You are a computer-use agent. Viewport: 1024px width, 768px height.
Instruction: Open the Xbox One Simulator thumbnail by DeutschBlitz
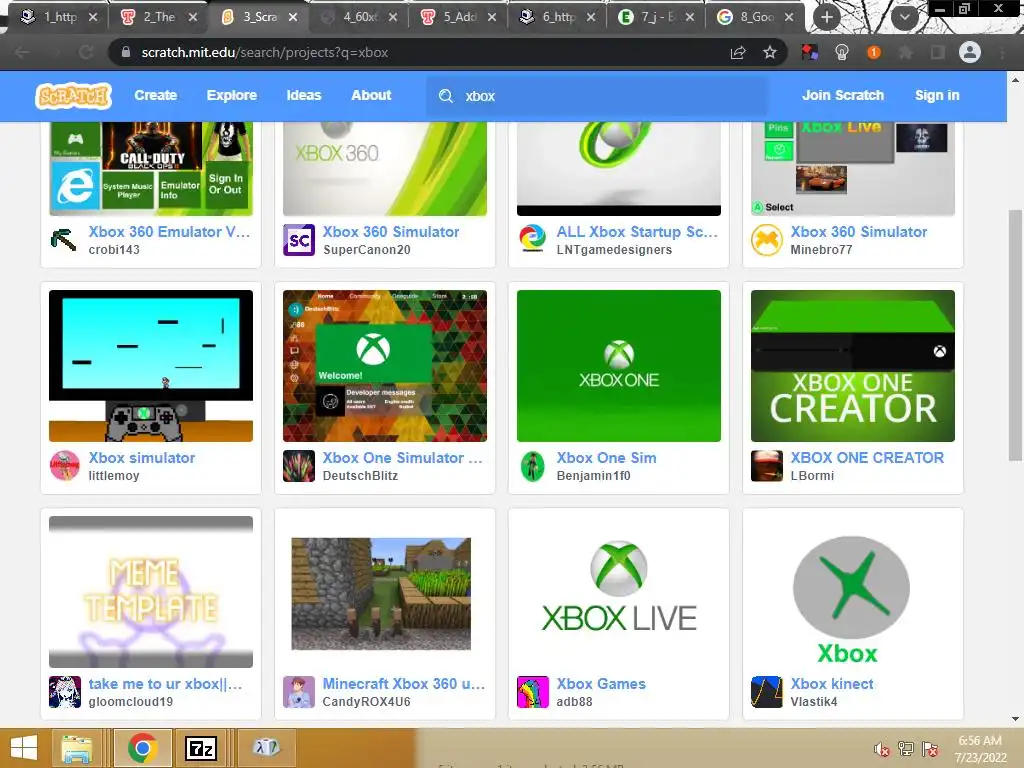coord(385,366)
